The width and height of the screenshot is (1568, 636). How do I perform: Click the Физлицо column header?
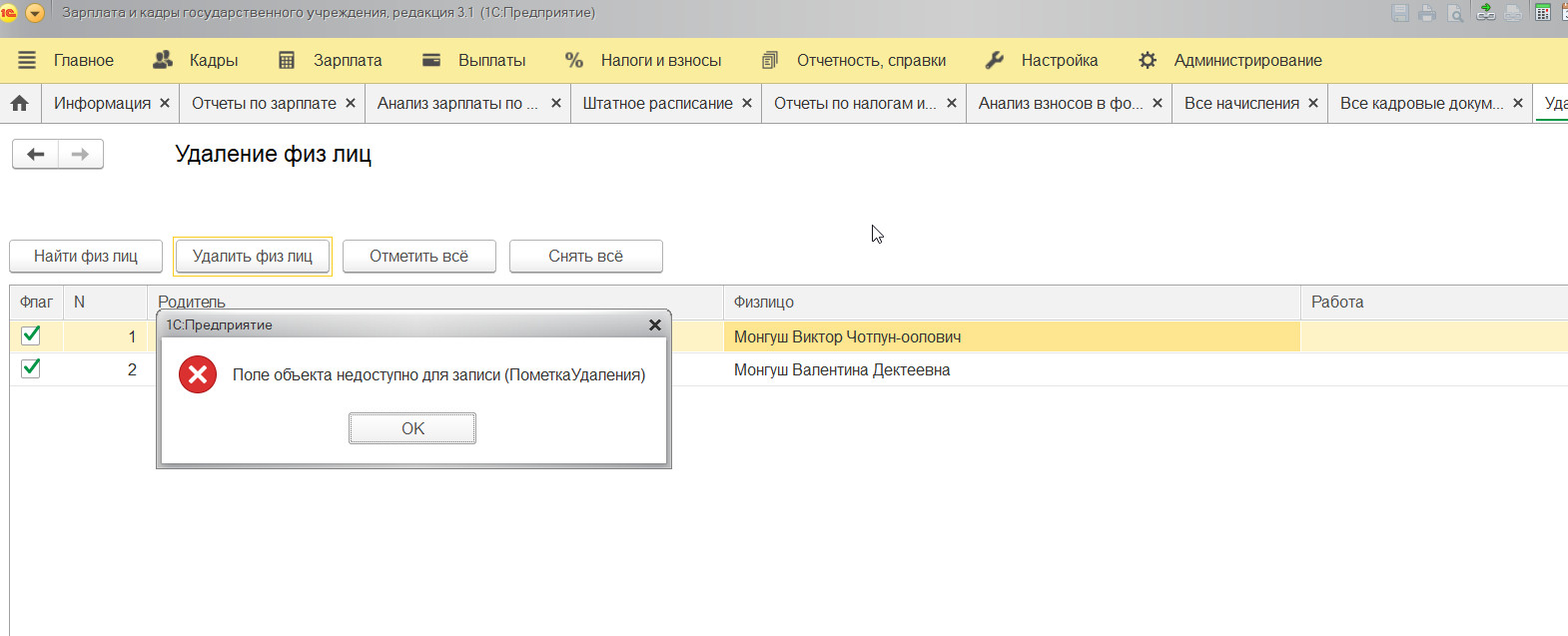coord(1012,302)
